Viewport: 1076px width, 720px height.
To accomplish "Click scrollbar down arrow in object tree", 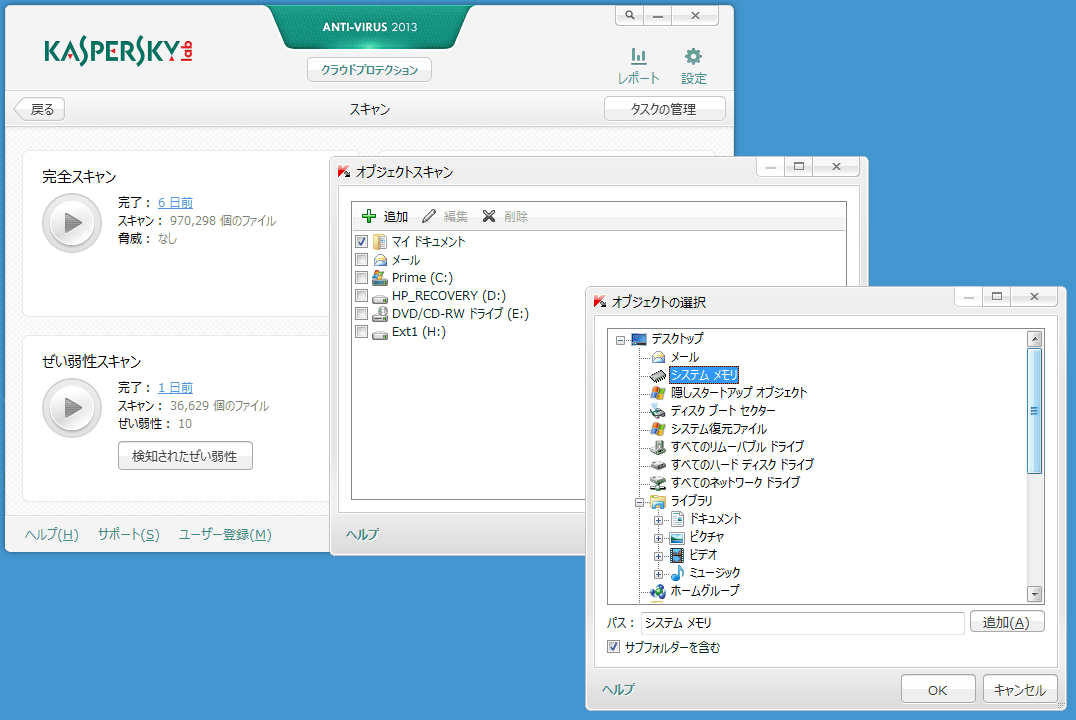I will (1035, 593).
